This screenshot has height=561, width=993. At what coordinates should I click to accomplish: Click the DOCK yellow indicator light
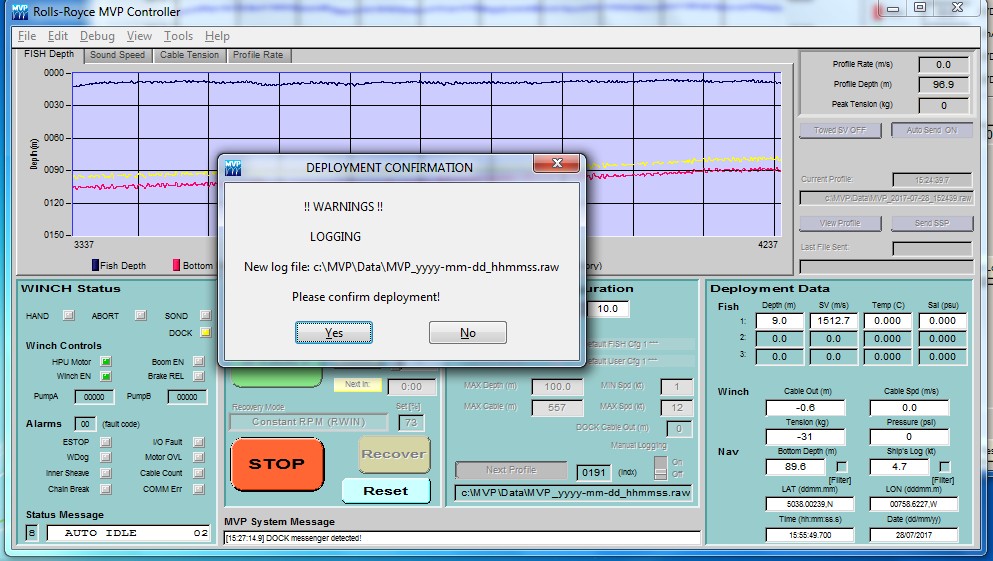point(205,332)
